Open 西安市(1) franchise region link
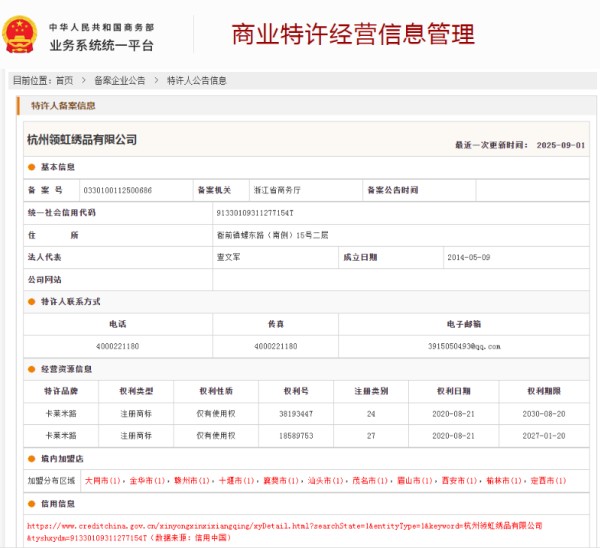 pyautogui.click(x=459, y=481)
